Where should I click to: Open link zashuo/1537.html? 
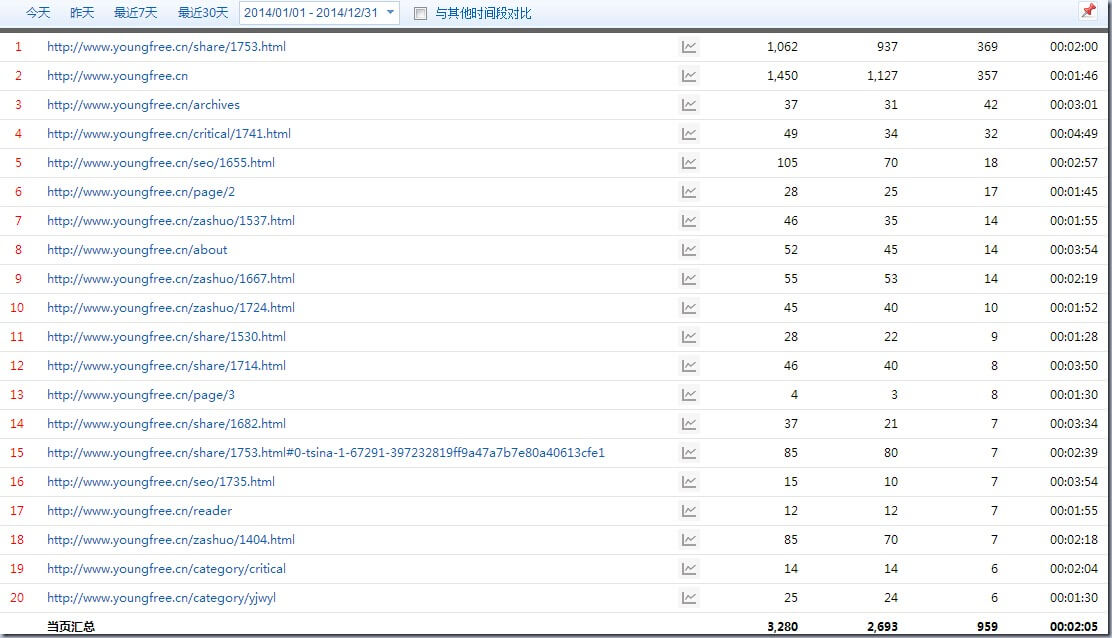pos(171,221)
